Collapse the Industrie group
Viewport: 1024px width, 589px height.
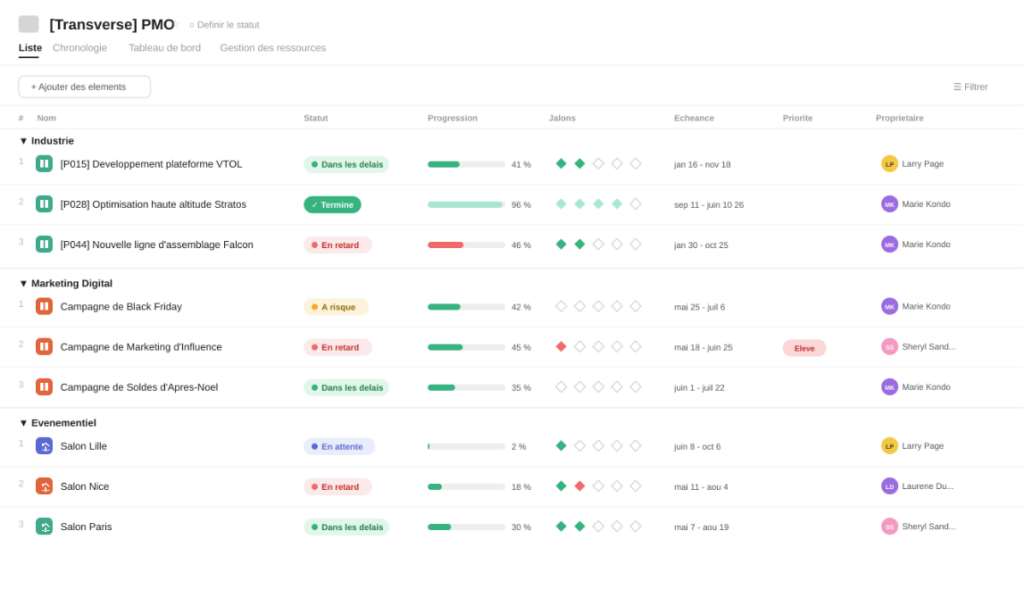coord(24,141)
